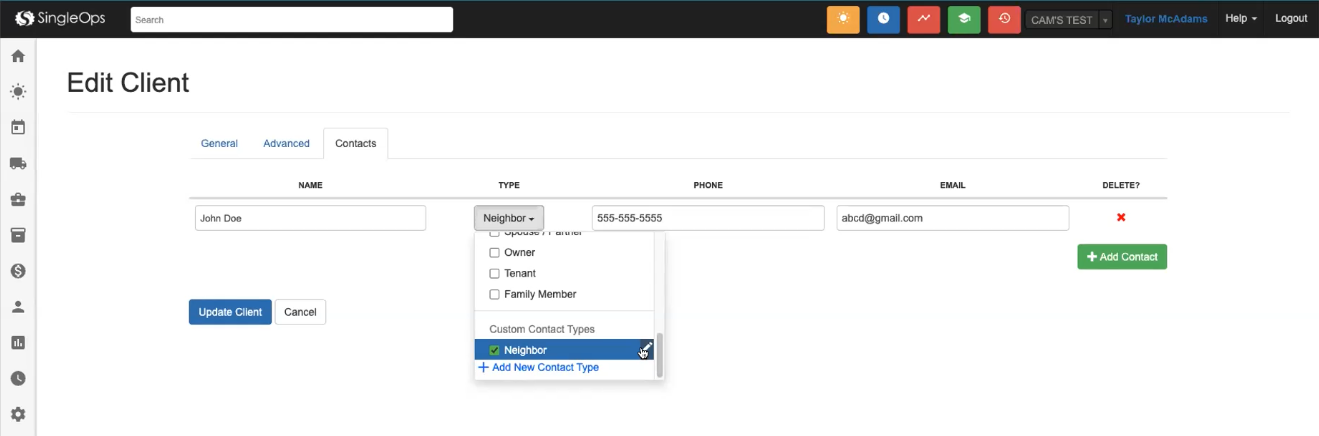Check the Owner contact type checkbox
This screenshot has width=1319, height=436.
tap(494, 253)
